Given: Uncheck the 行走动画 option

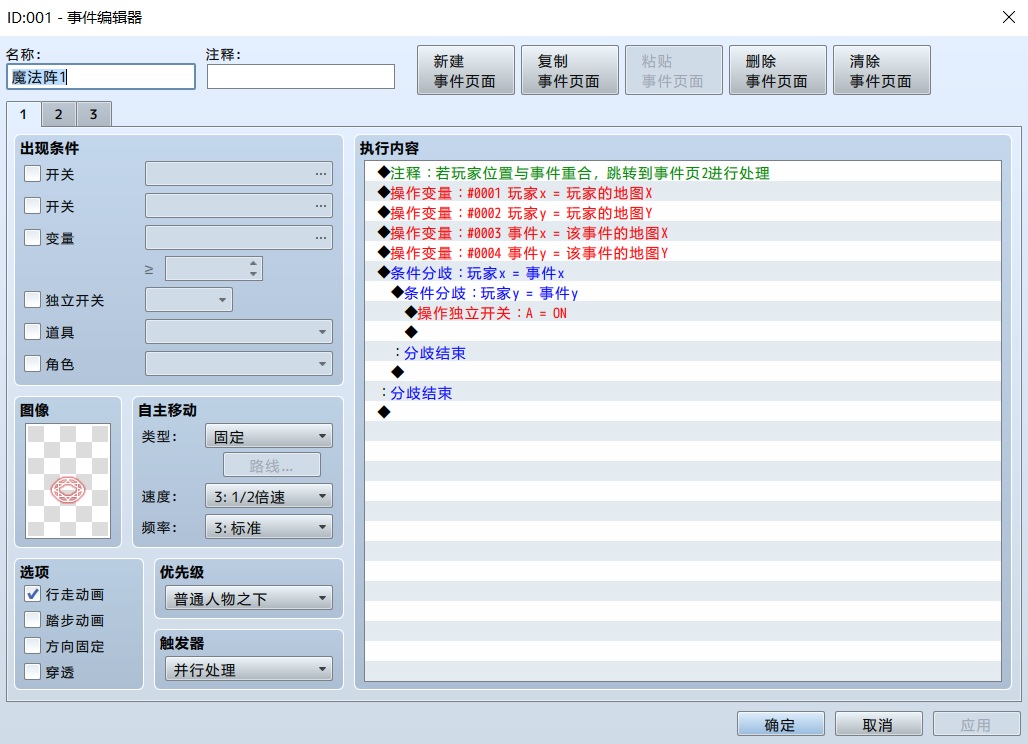Looking at the screenshot, I should (32, 594).
